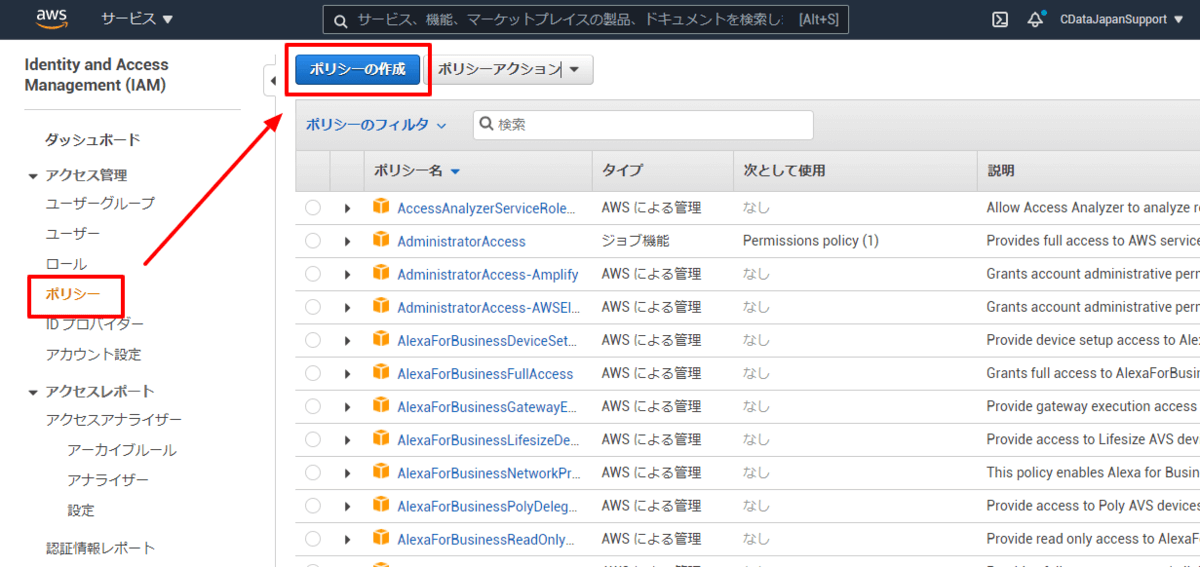
Task: Expand the AdministratorAccess policy row
Action: click(347, 241)
